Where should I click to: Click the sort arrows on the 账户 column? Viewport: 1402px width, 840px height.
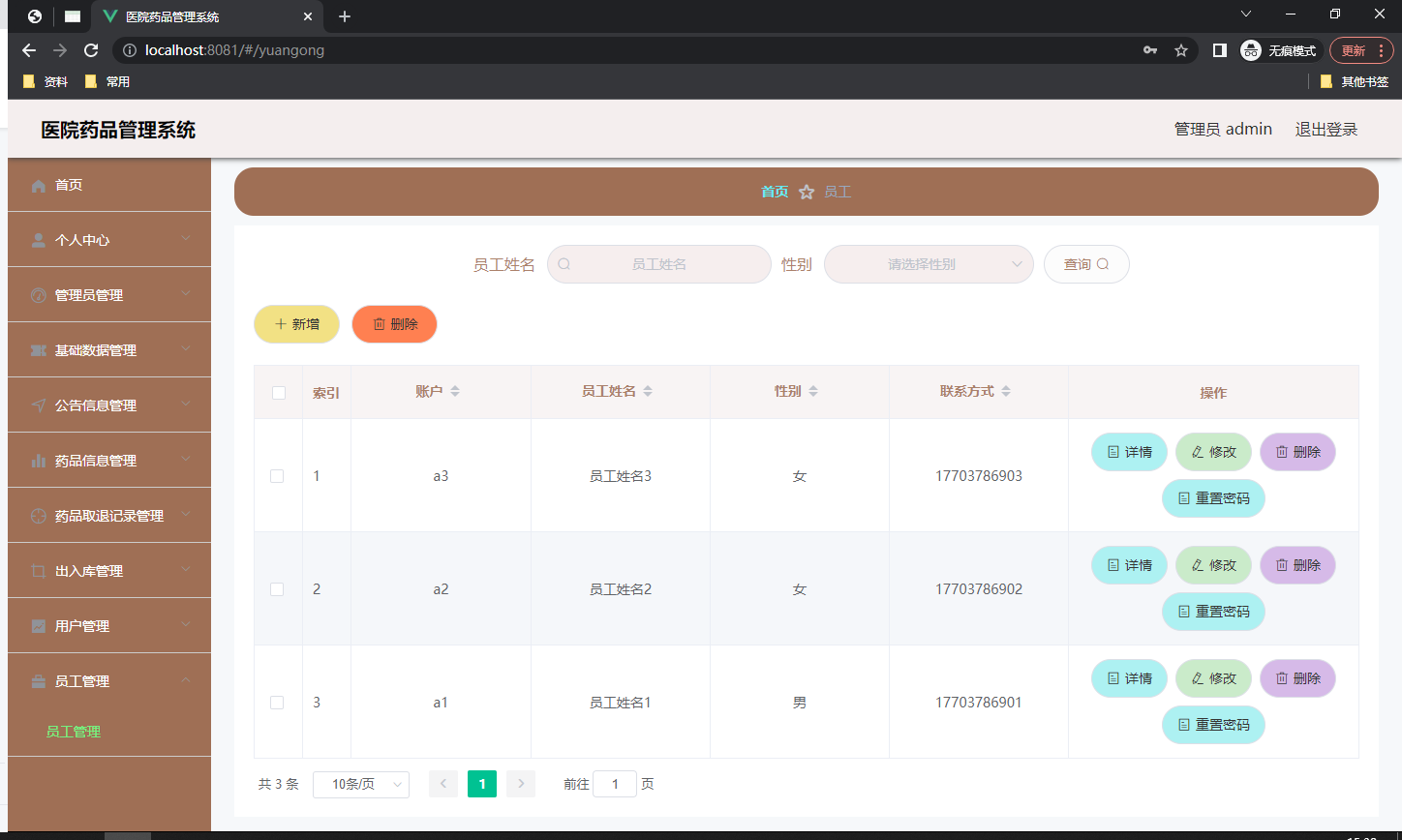[456, 390]
